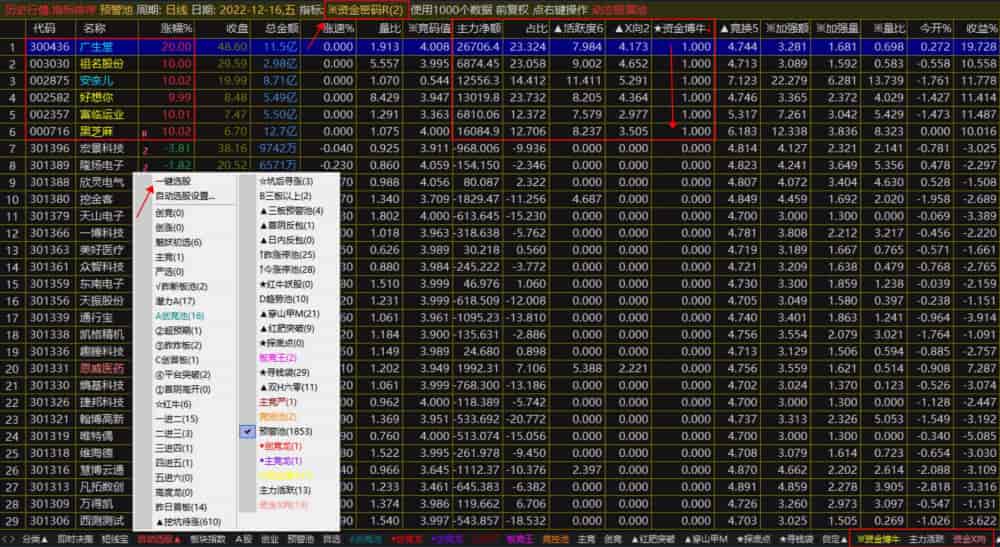Sort by the 量比 column header
The width and height of the screenshot is (1000, 547).
390,29
